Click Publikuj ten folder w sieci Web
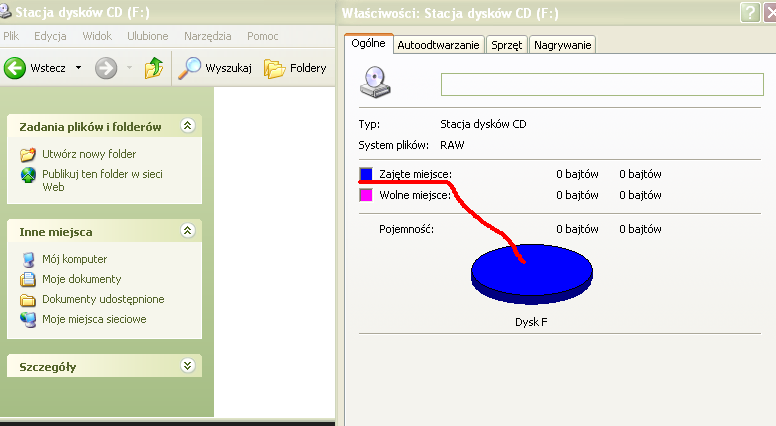This screenshot has width=776, height=426. (x=102, y=180)
